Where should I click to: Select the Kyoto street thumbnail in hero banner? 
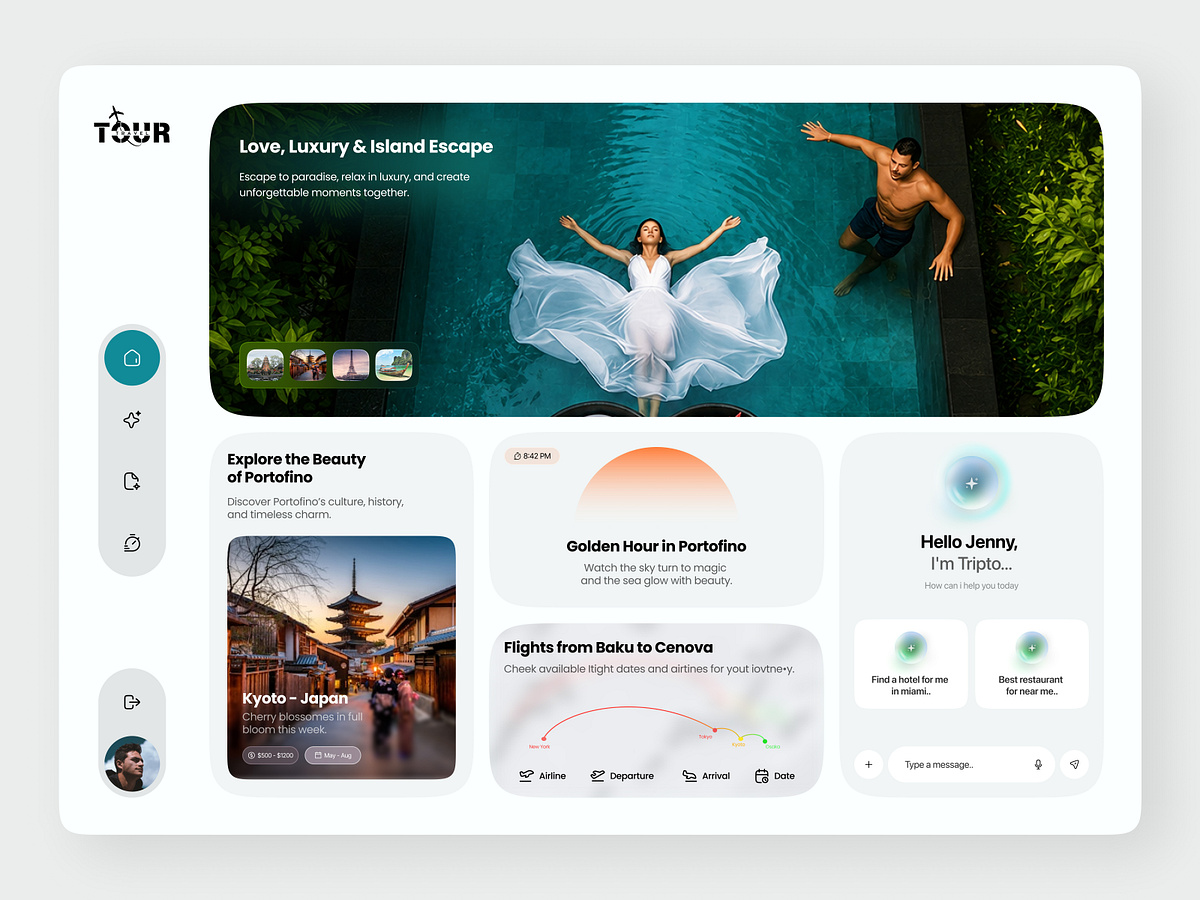pyautogui.click(x=308, y=364)
